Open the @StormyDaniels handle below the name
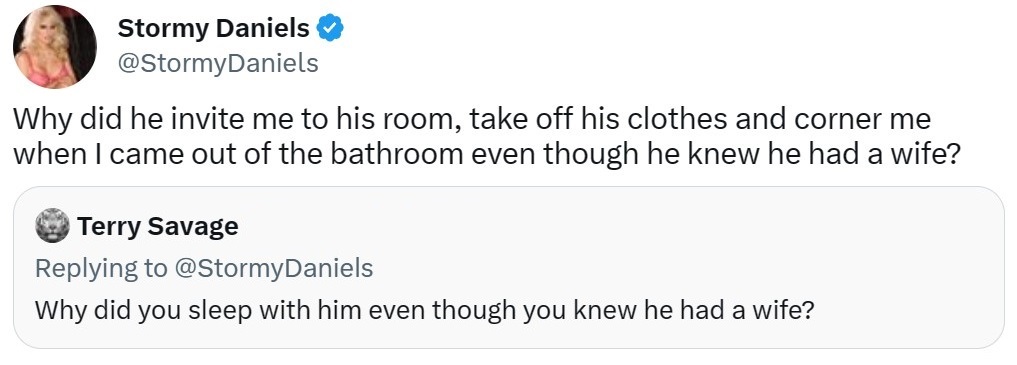This screenshot has width=1017, height=365. pos(218,63)
